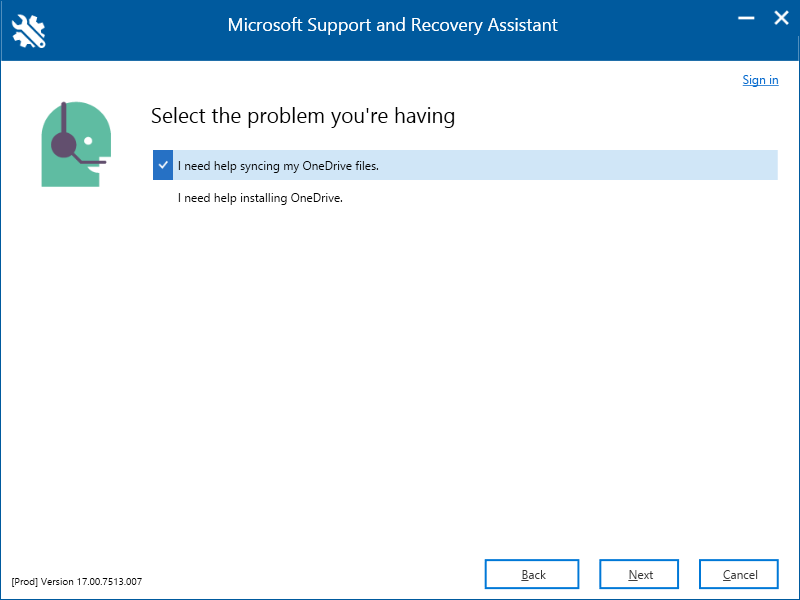The width and height of the screenshot is (800, 600).
Task: Click the wrench and screwdriver app logo
Action: [x=29, y=31]
